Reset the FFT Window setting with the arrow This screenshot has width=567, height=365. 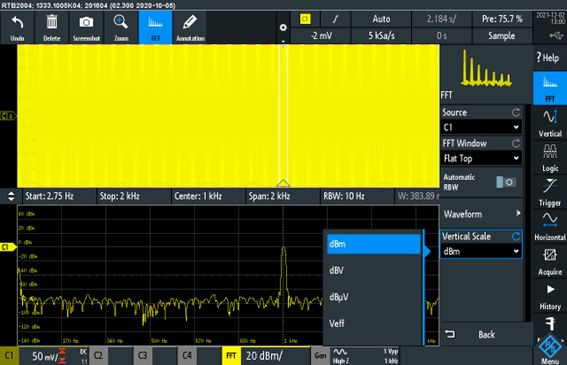pos(516,143)
